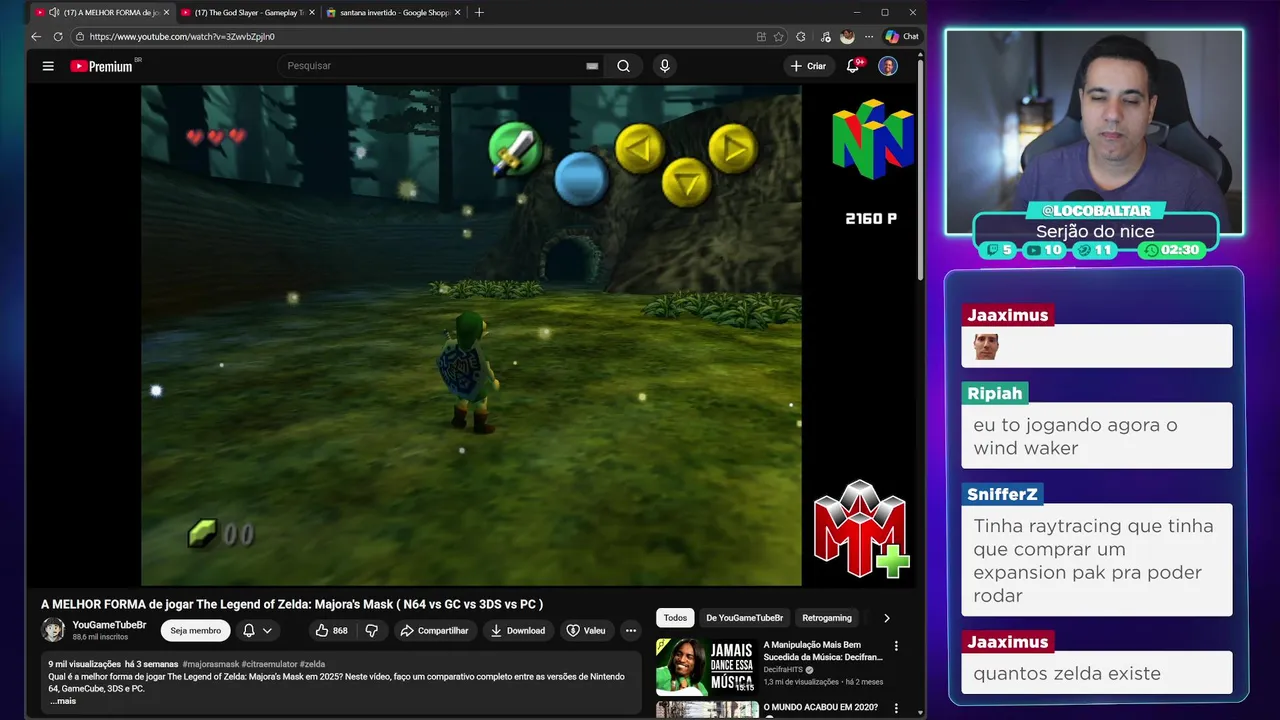The image size is (1280, 720).
Task: Close the santana invertido tab
Action: pyautogui.click(x=458, y=13)
